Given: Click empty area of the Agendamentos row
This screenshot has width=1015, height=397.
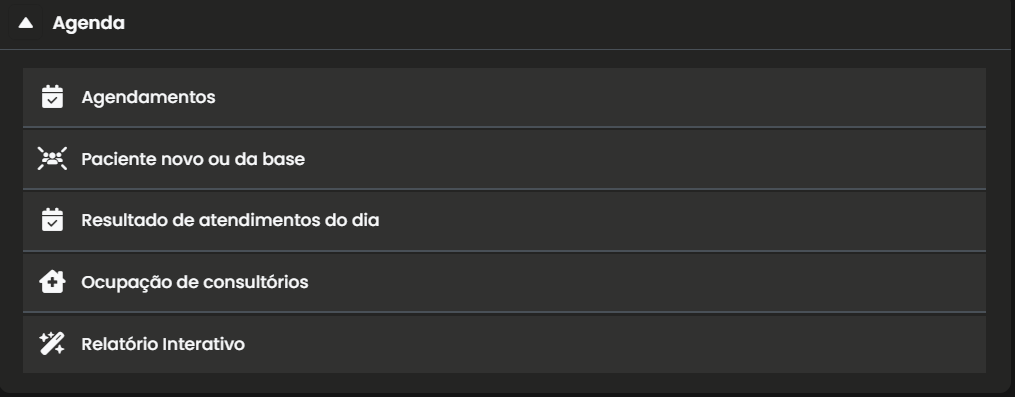Looking at the screenshot, I should point(602,97).
